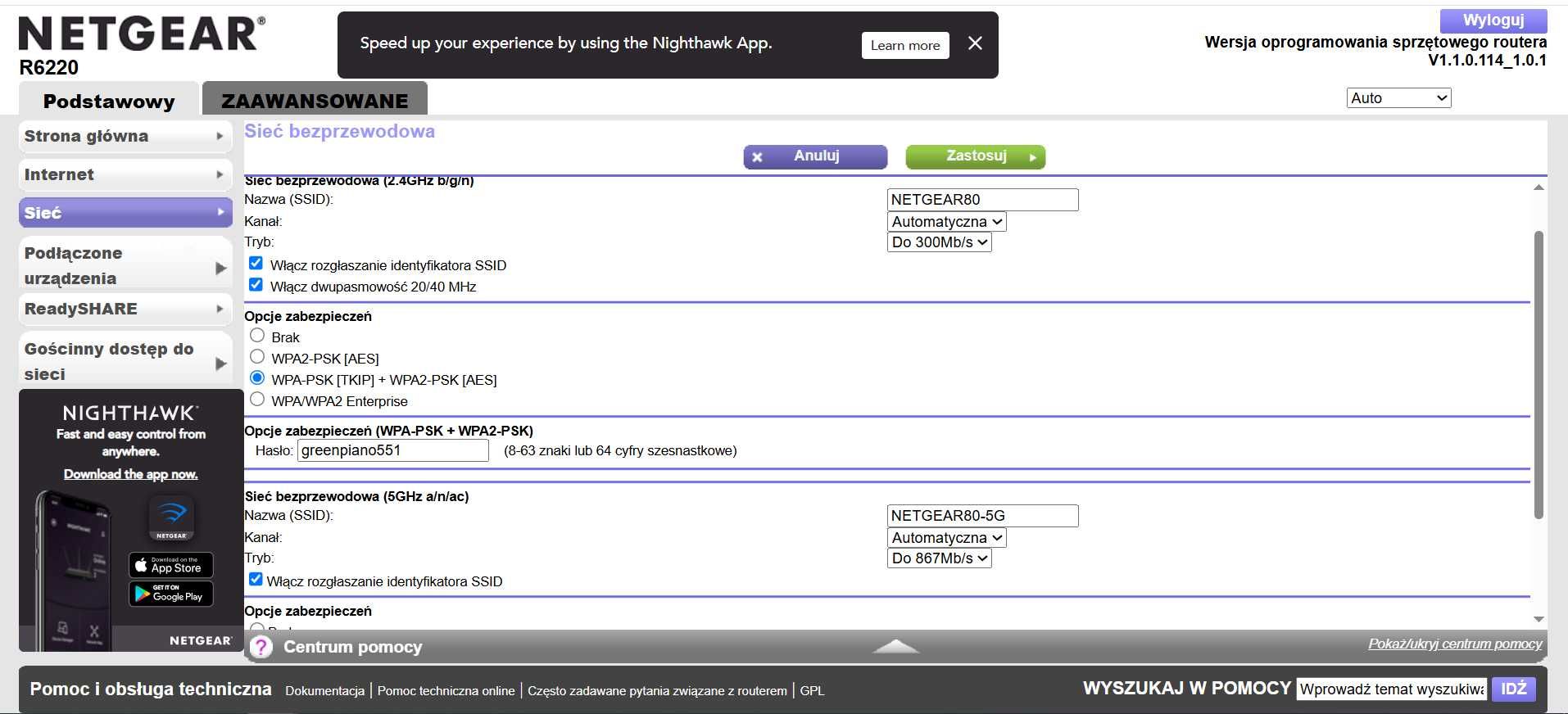
Task: Toggle 2.4GHz SSID broadcast checkbox
Action: click(x=256, y=263)
